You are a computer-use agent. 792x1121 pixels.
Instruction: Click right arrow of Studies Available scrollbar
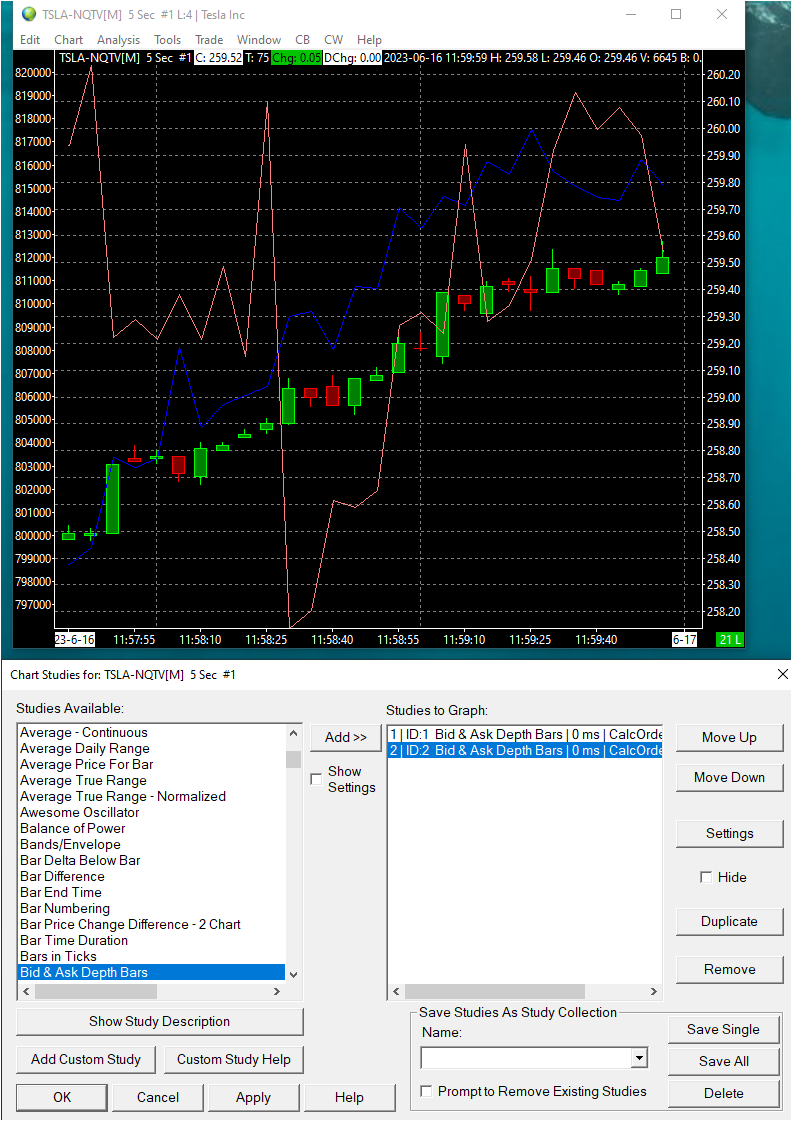(x=277, y=992)
